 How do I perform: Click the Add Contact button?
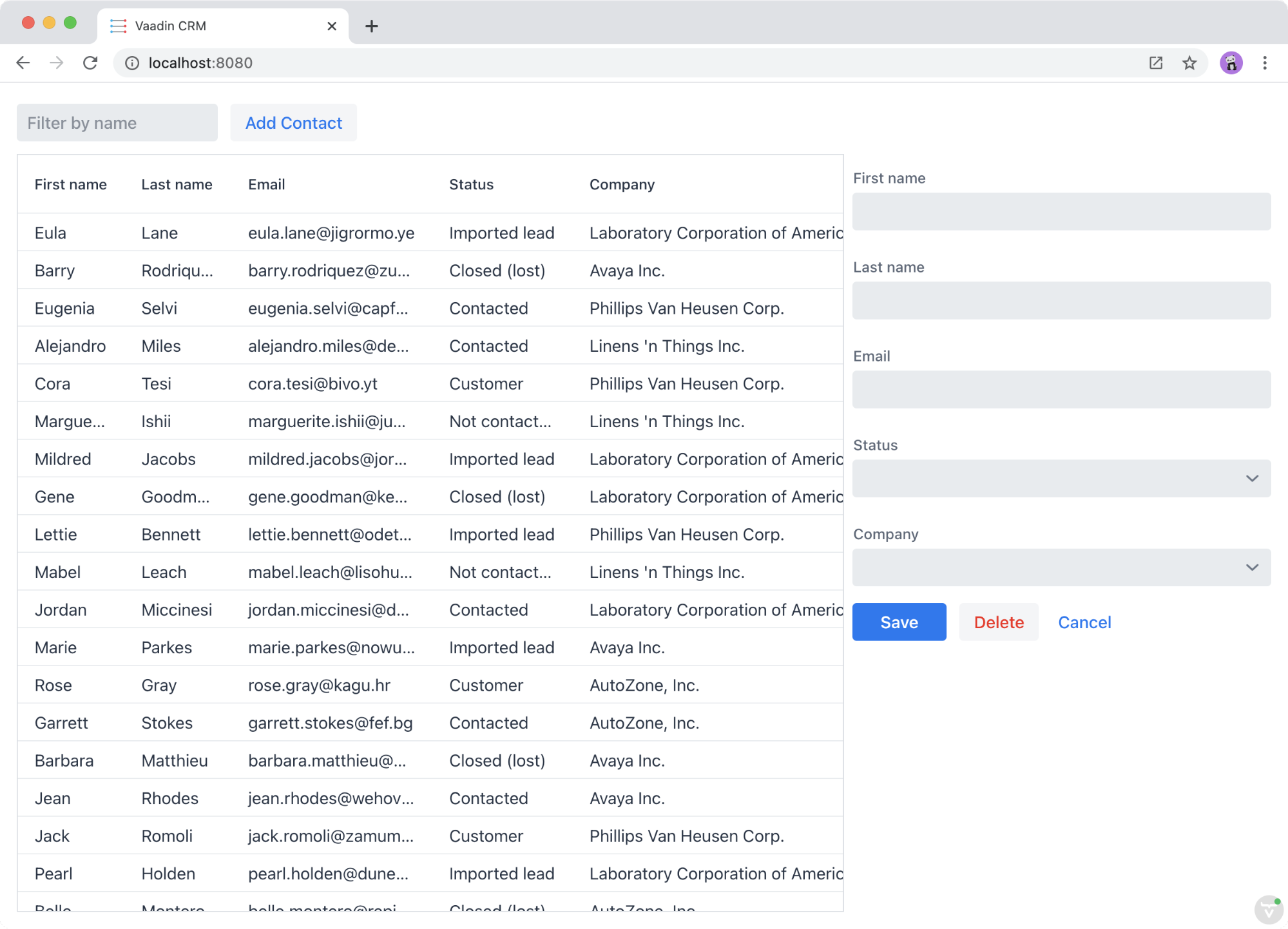[293, 122]
